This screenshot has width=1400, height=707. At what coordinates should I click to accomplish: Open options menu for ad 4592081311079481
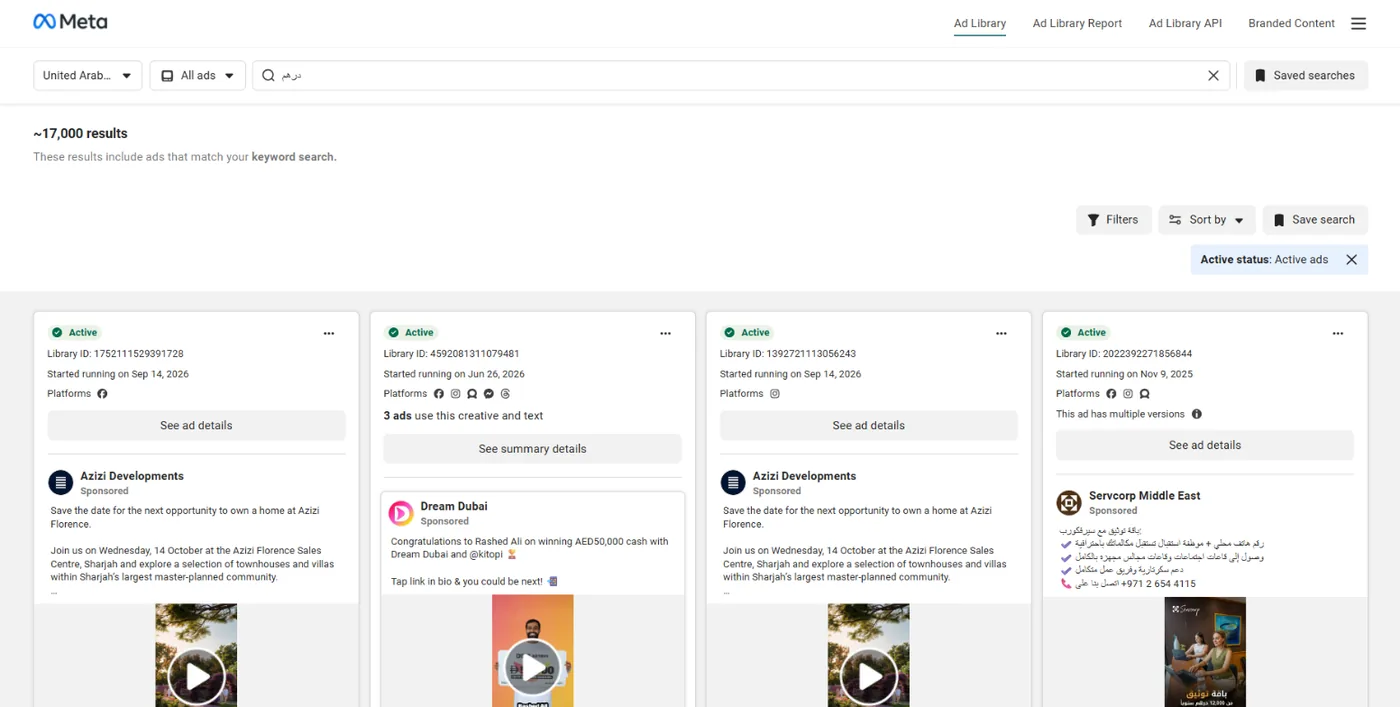pos(665,333)
